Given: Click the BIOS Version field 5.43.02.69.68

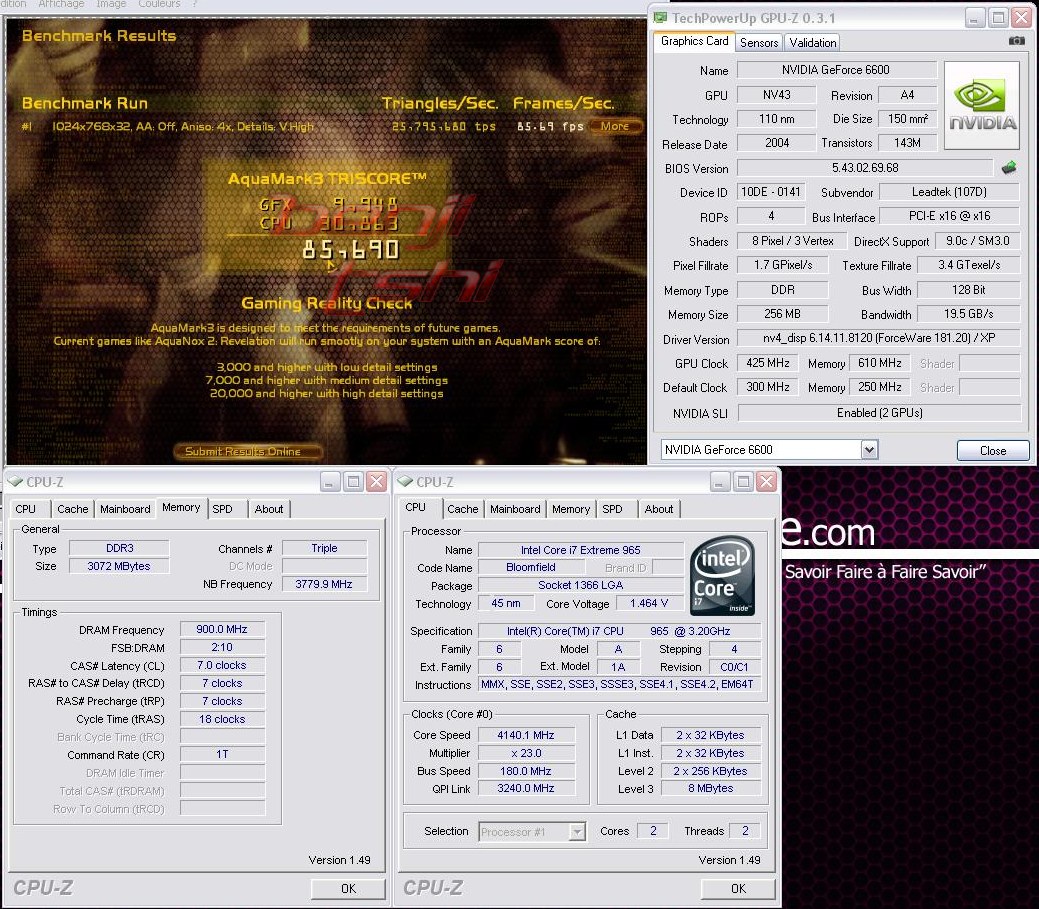Looking at the screenshot, I should [865, 168].
